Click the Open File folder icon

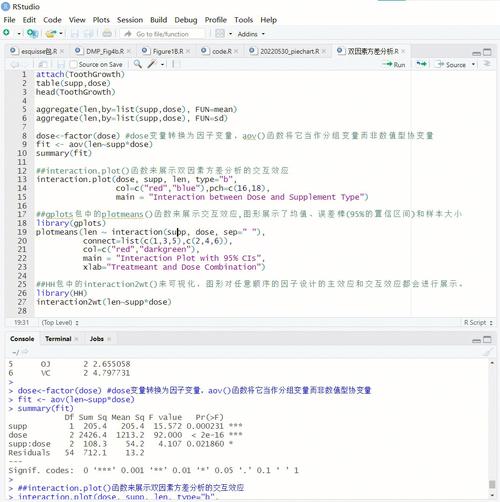pyautogui.click(x=51, y=33)
